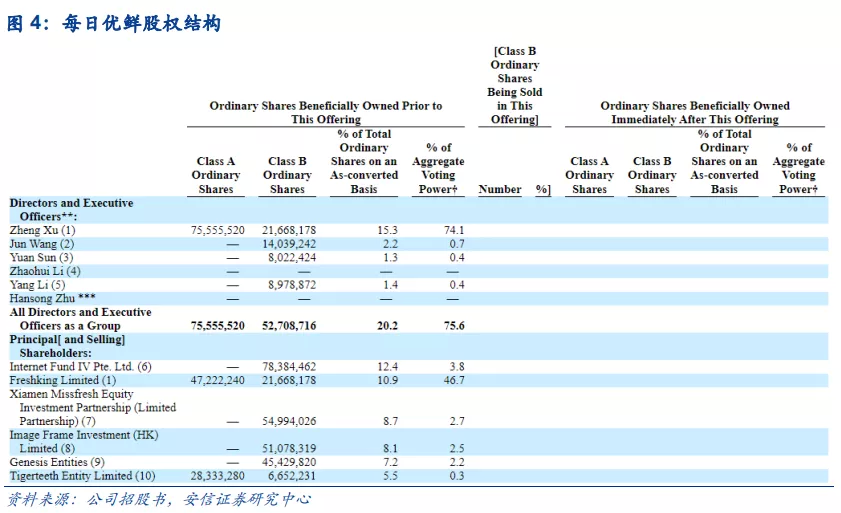Select group percentage 20.2

(x=387, y=326)
